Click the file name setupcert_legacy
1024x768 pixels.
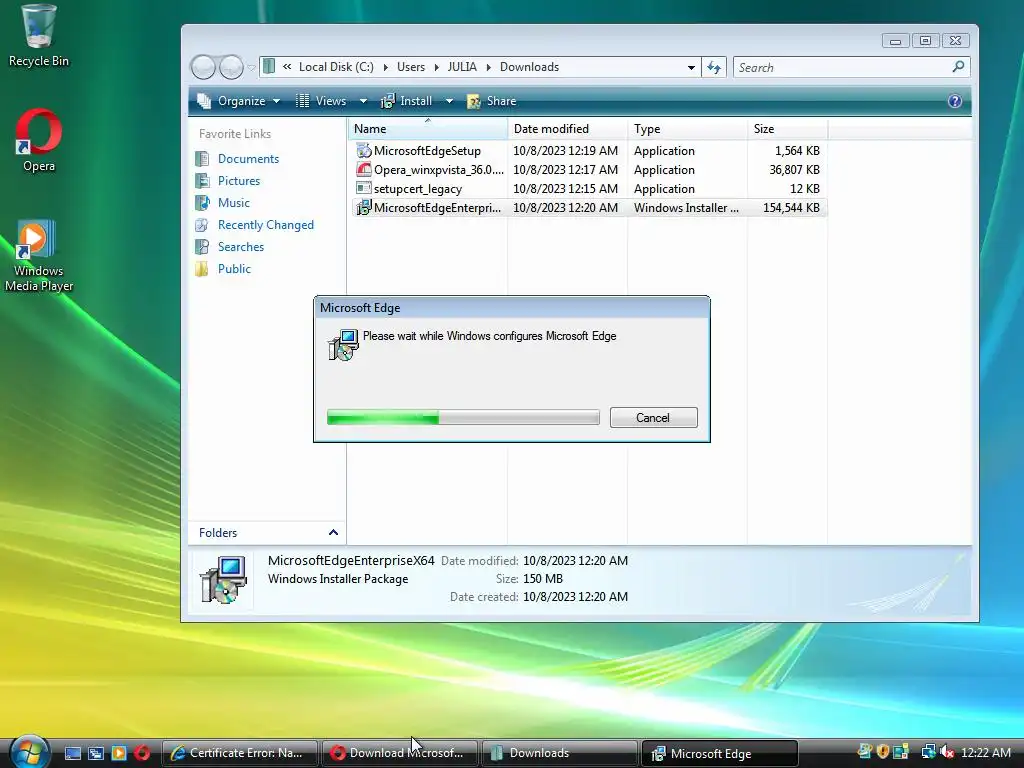click(x=418, y=189)
